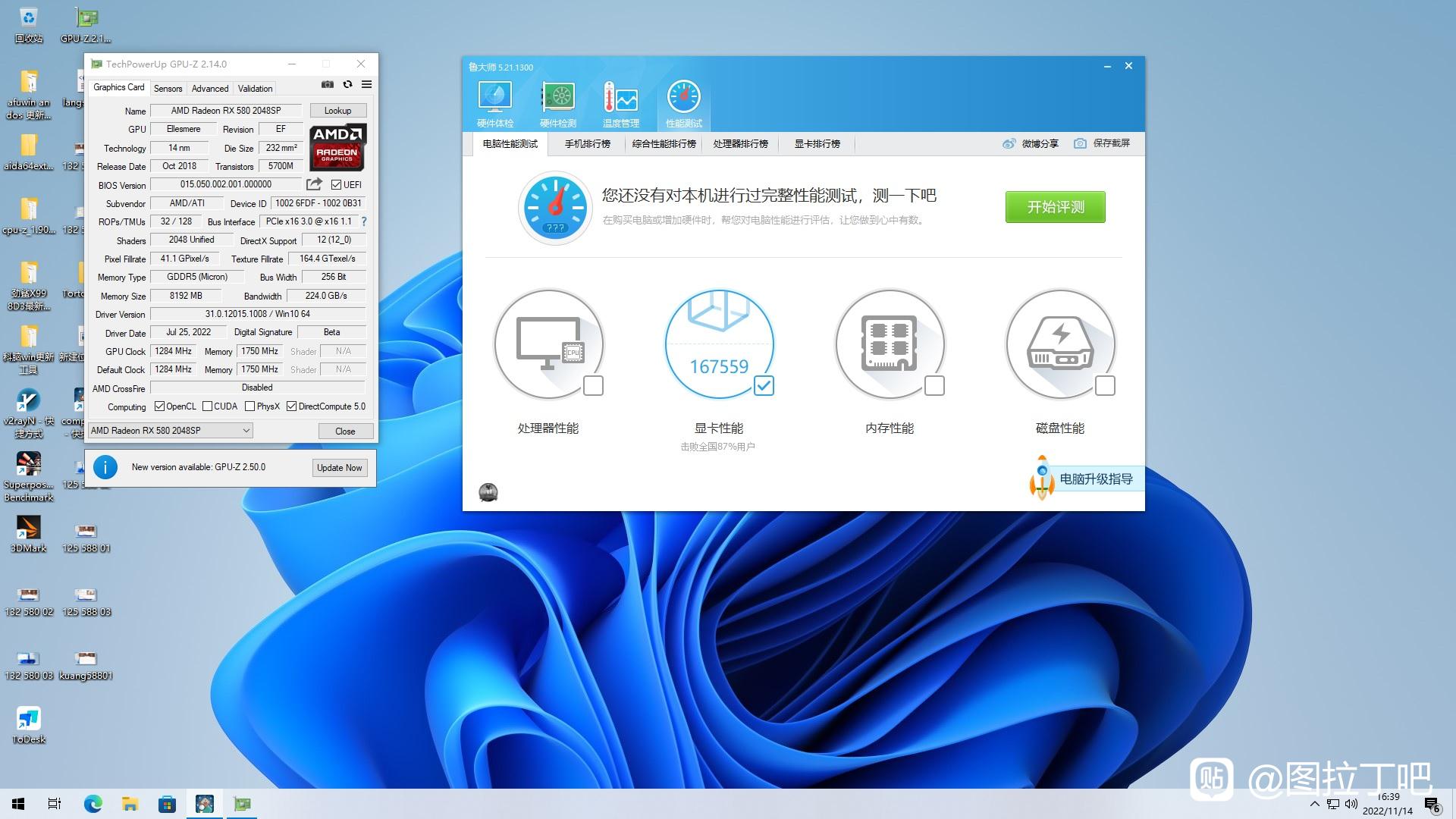Toggle the OpenCL checkbox
The height and width of the screenshot is (819, 1456).
[159, 406]
